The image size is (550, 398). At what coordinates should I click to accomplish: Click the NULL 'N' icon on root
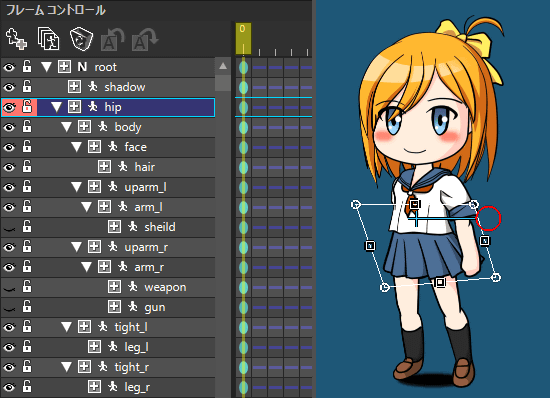point(82,67)
